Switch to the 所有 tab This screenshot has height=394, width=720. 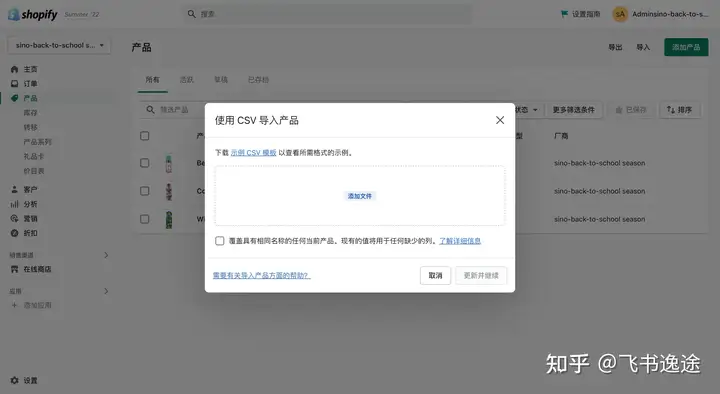coord(152,80)
